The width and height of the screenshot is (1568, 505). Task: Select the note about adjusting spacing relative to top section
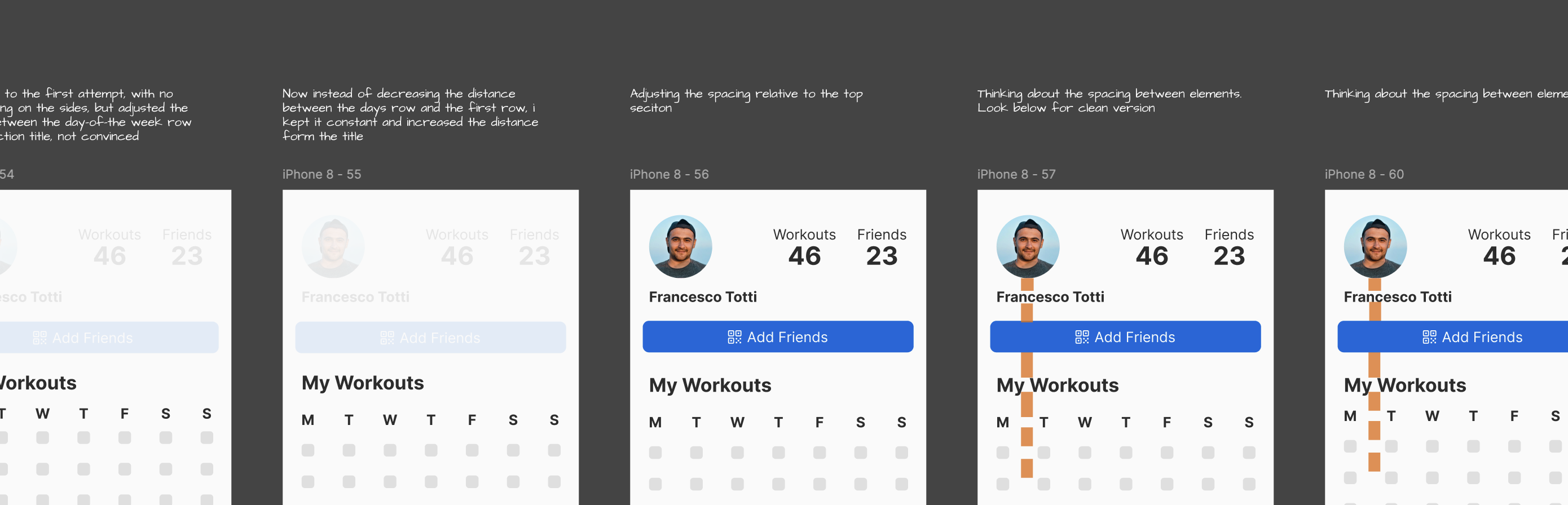pos(746,100)
